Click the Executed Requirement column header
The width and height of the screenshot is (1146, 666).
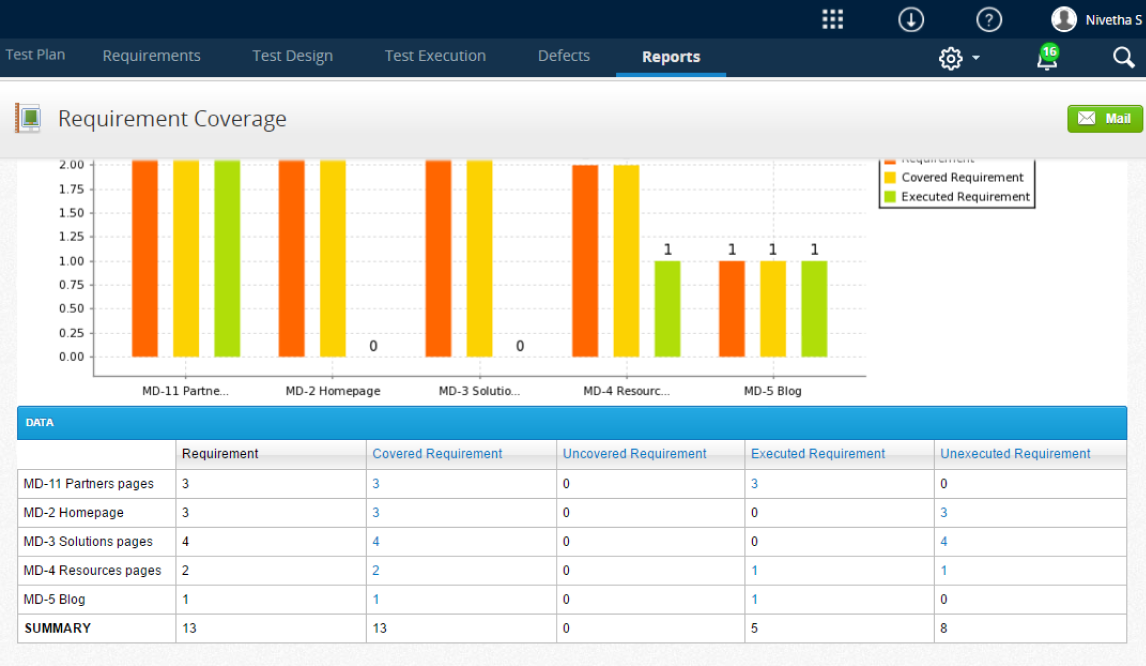click(818, 454)
